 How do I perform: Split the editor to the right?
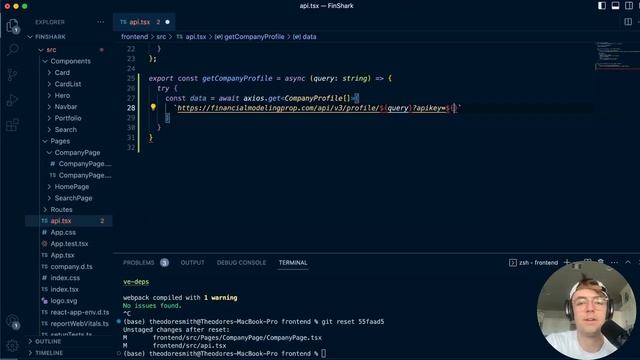coord(628,22)
